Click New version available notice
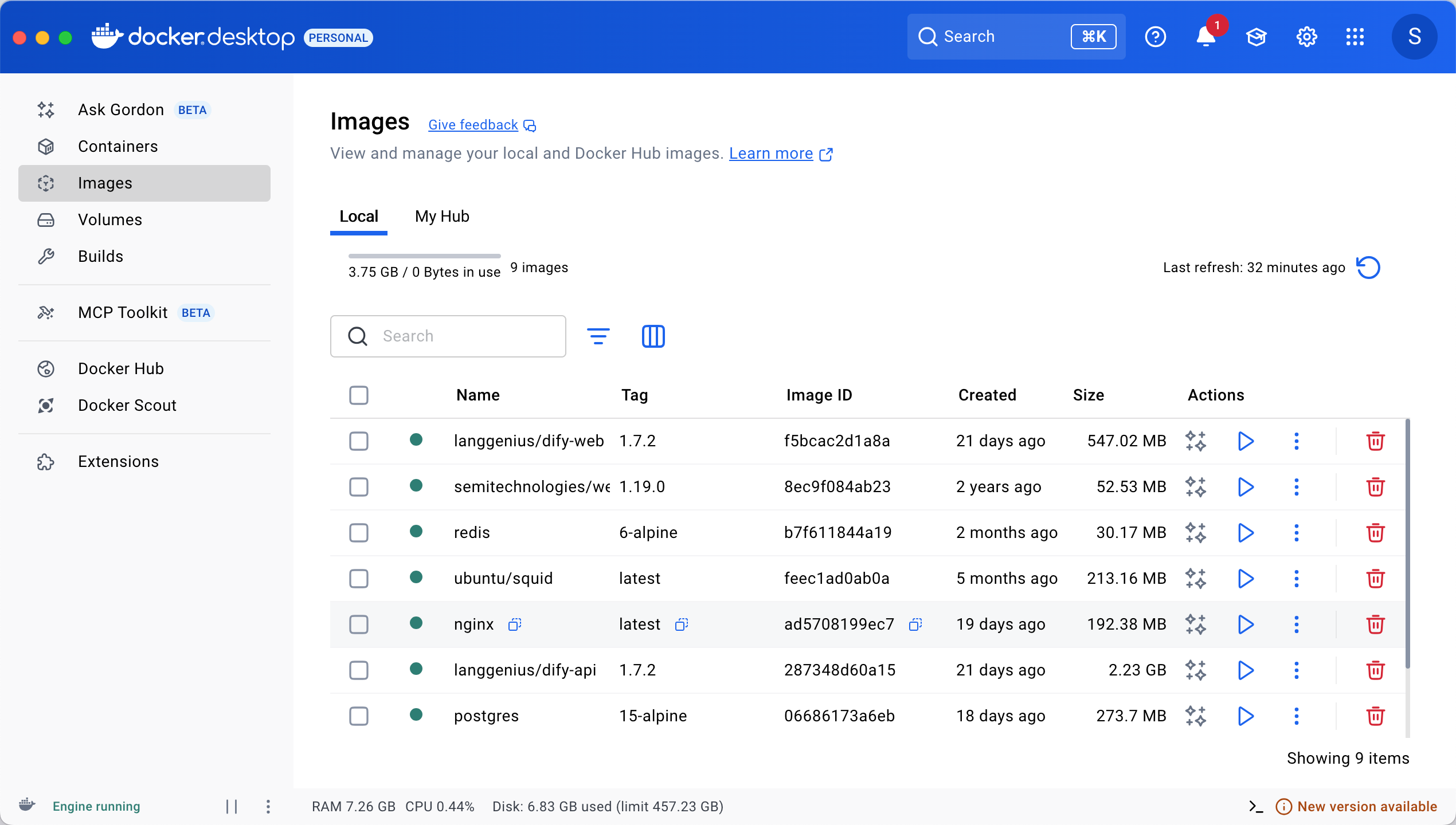The height and width of the screenshot is (825, 1456). pos(1356,807)
